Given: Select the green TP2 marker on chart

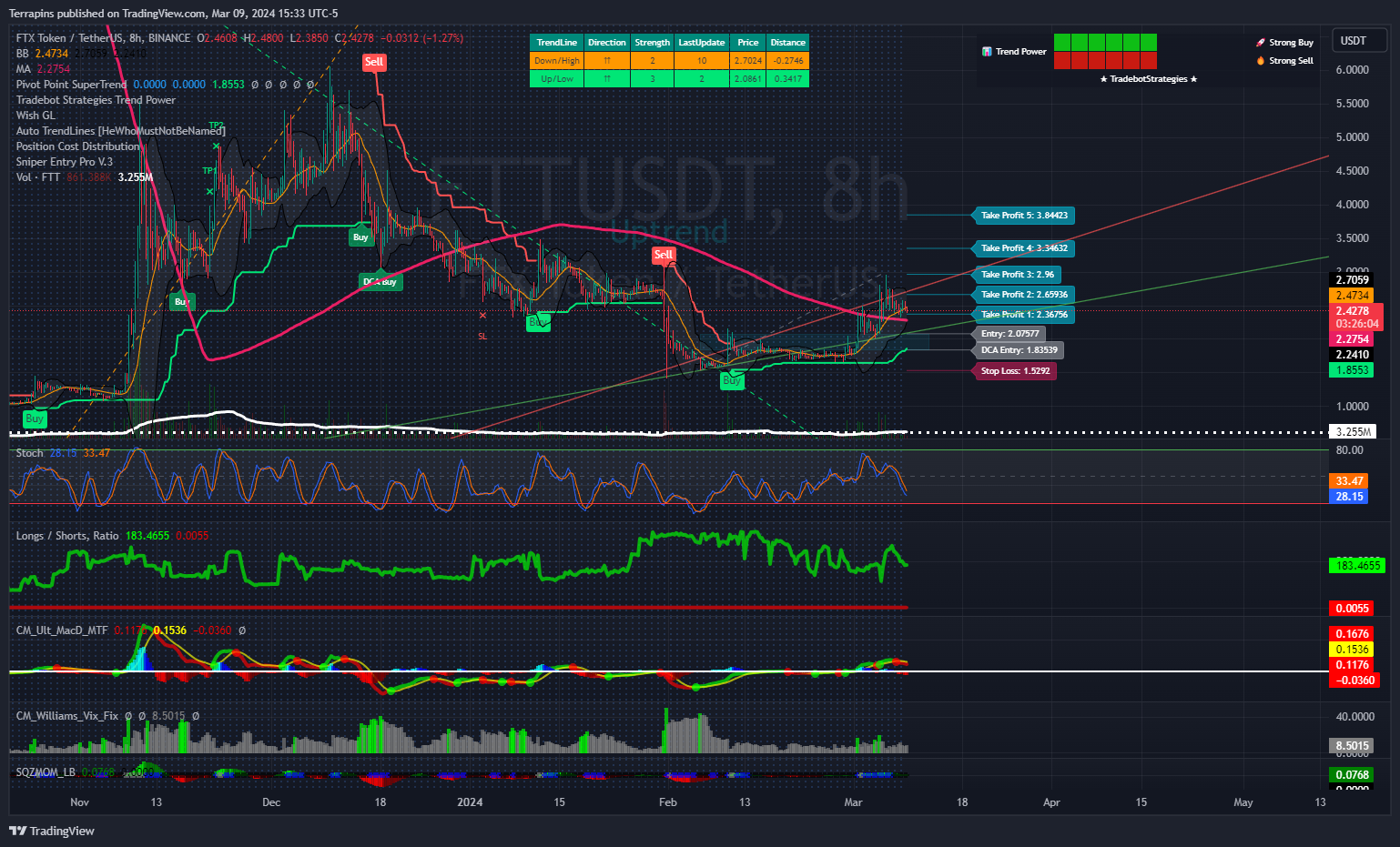Looking at the screenshot, I should tap(216, 126).
